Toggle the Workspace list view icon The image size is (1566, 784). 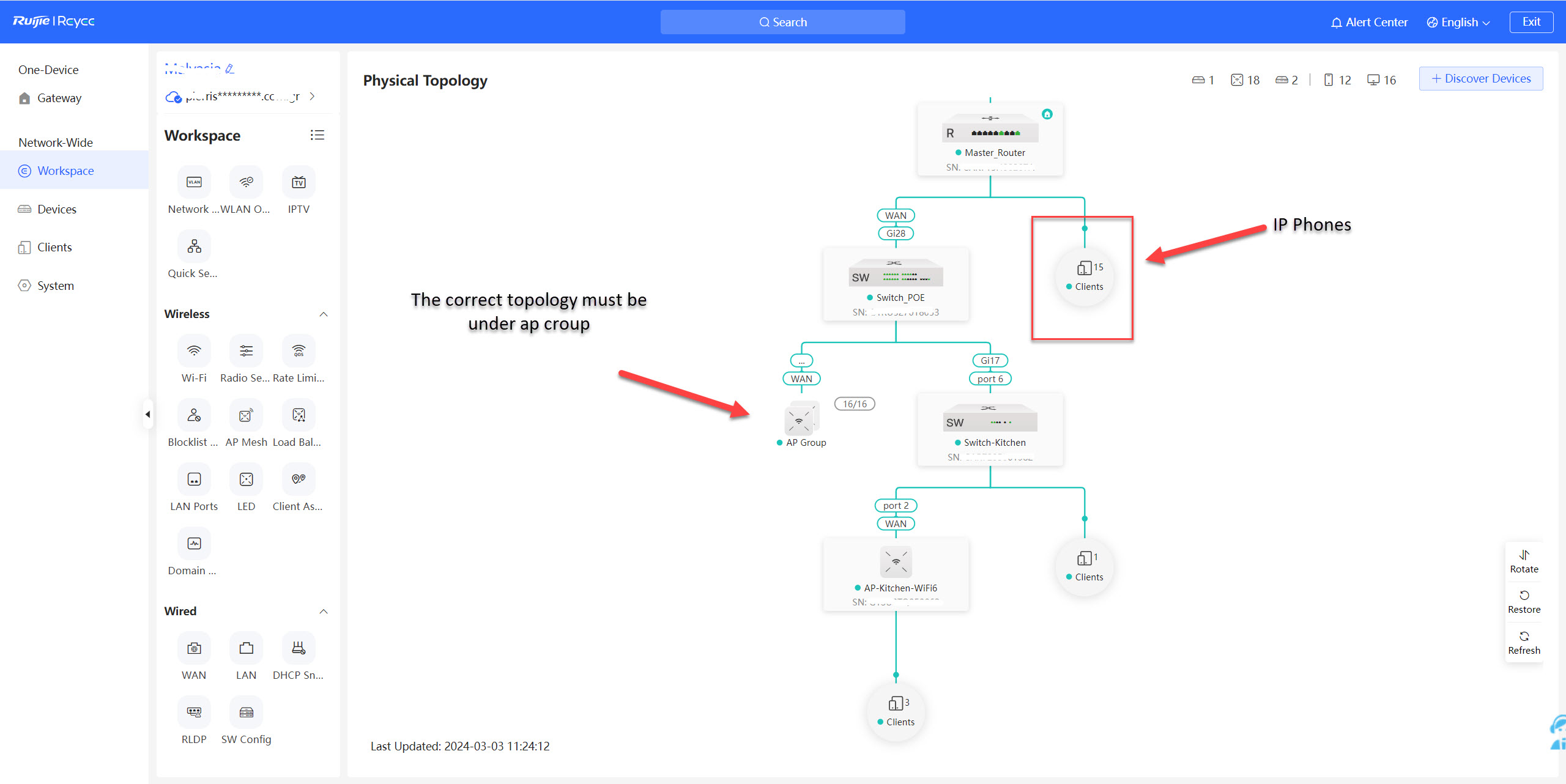[317, 135]
